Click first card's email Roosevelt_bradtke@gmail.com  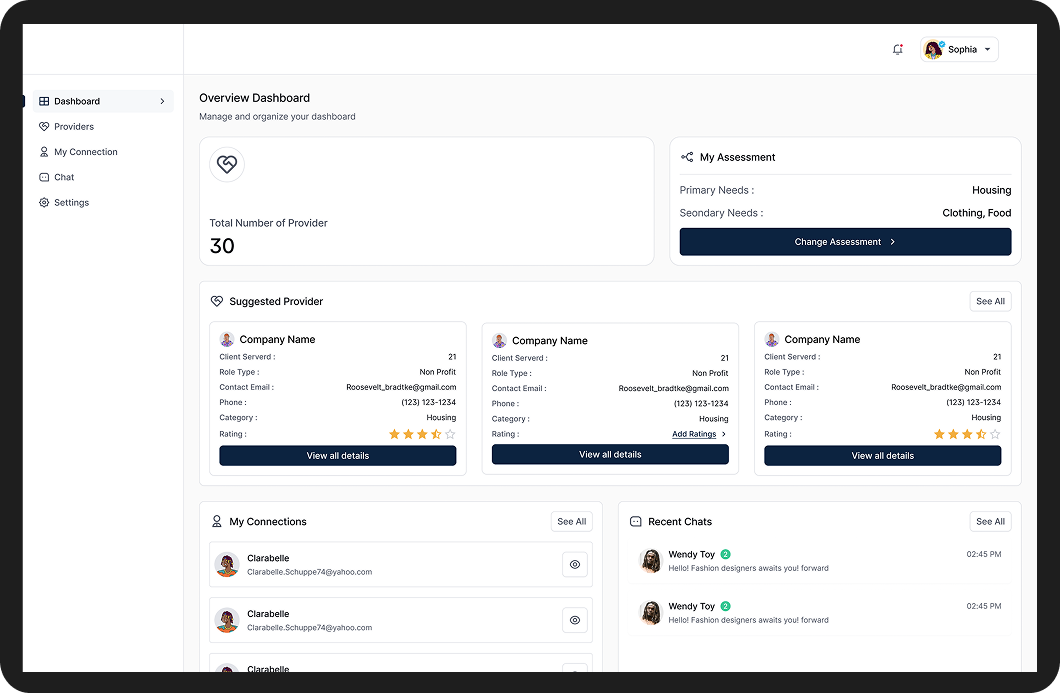pyautogui.click(x=401, y=387)
